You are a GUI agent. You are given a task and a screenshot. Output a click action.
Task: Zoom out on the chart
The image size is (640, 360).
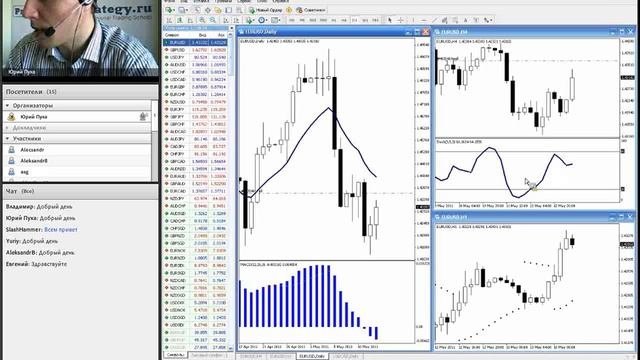coord(213,20)
